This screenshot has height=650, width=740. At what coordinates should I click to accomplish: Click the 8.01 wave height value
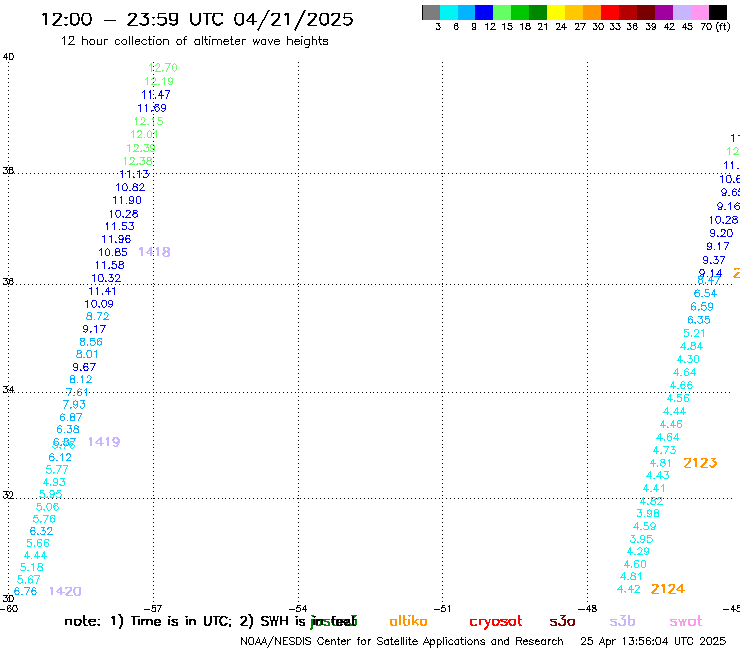click(x=87, y=355)
